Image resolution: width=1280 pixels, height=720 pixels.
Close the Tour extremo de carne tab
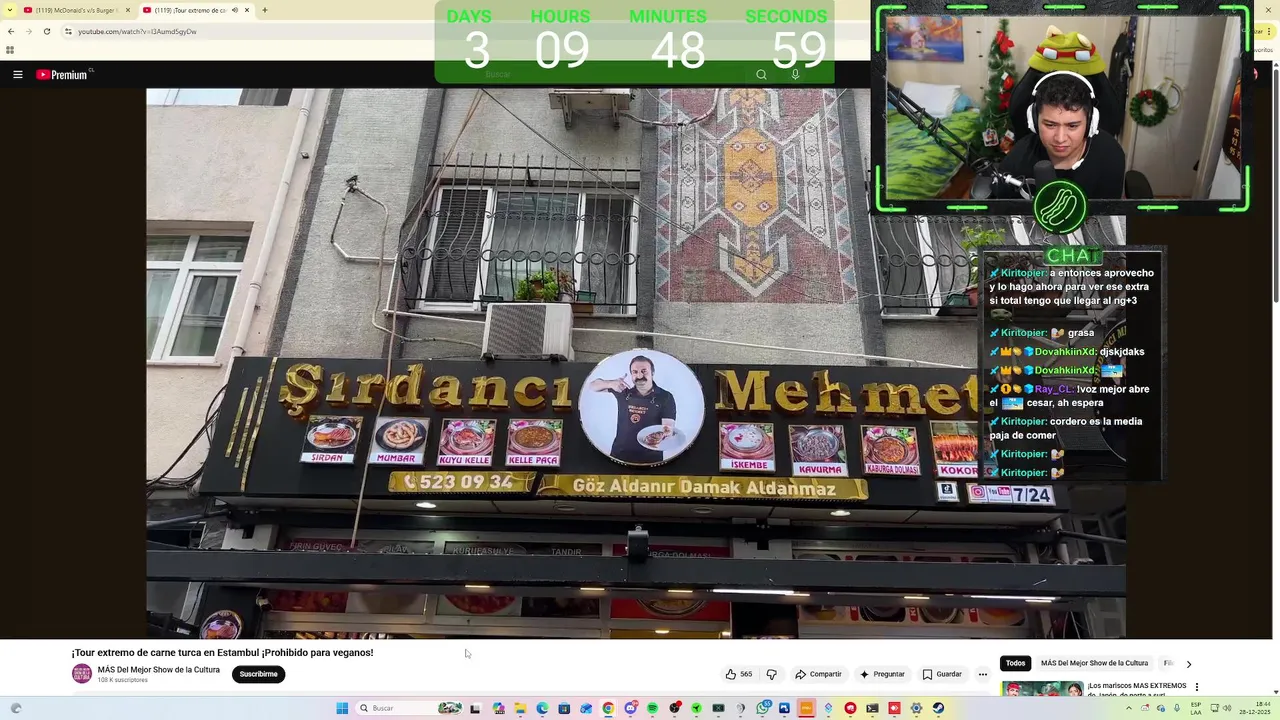coord(246,10)
